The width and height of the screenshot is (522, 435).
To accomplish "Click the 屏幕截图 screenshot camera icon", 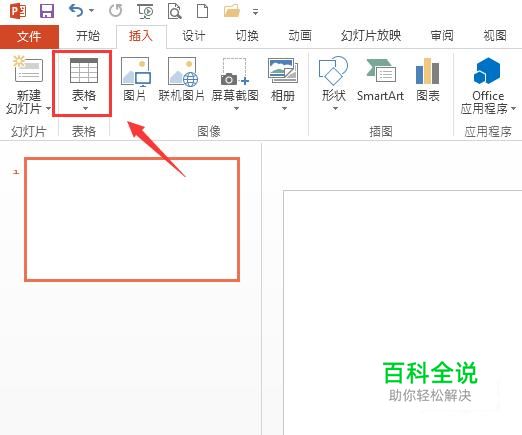I will 235,72.
